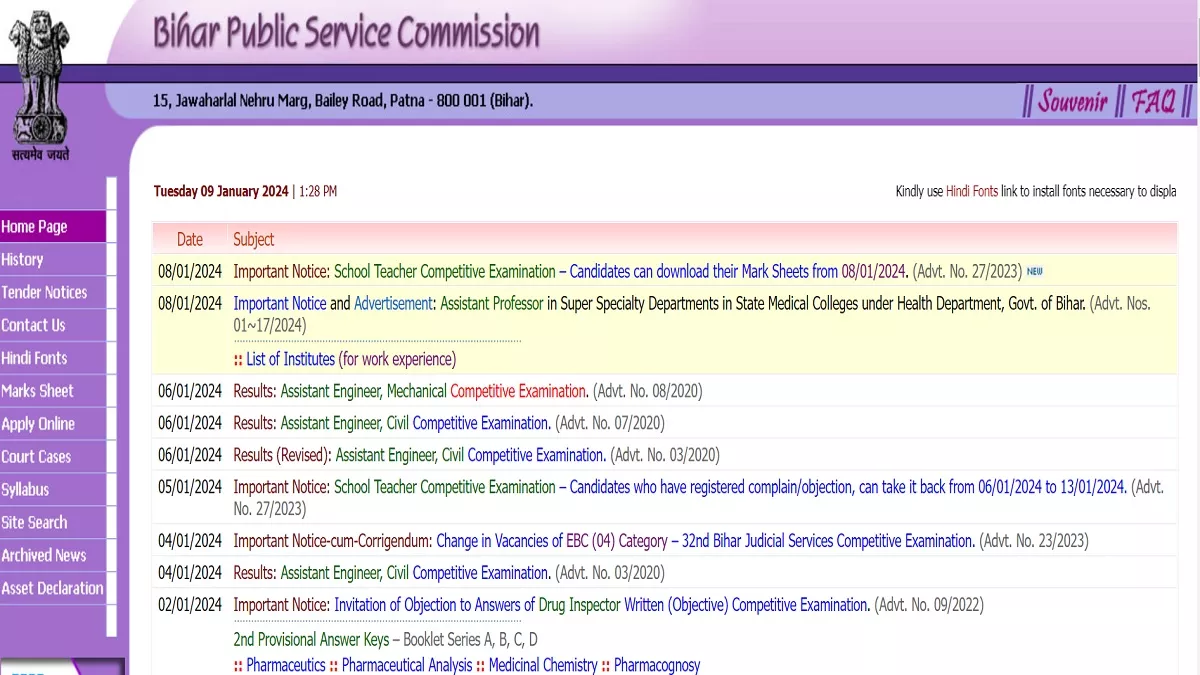1200x675 pixels.
Task: Open the History sidebar item
Action: click(x=52, y=259)
